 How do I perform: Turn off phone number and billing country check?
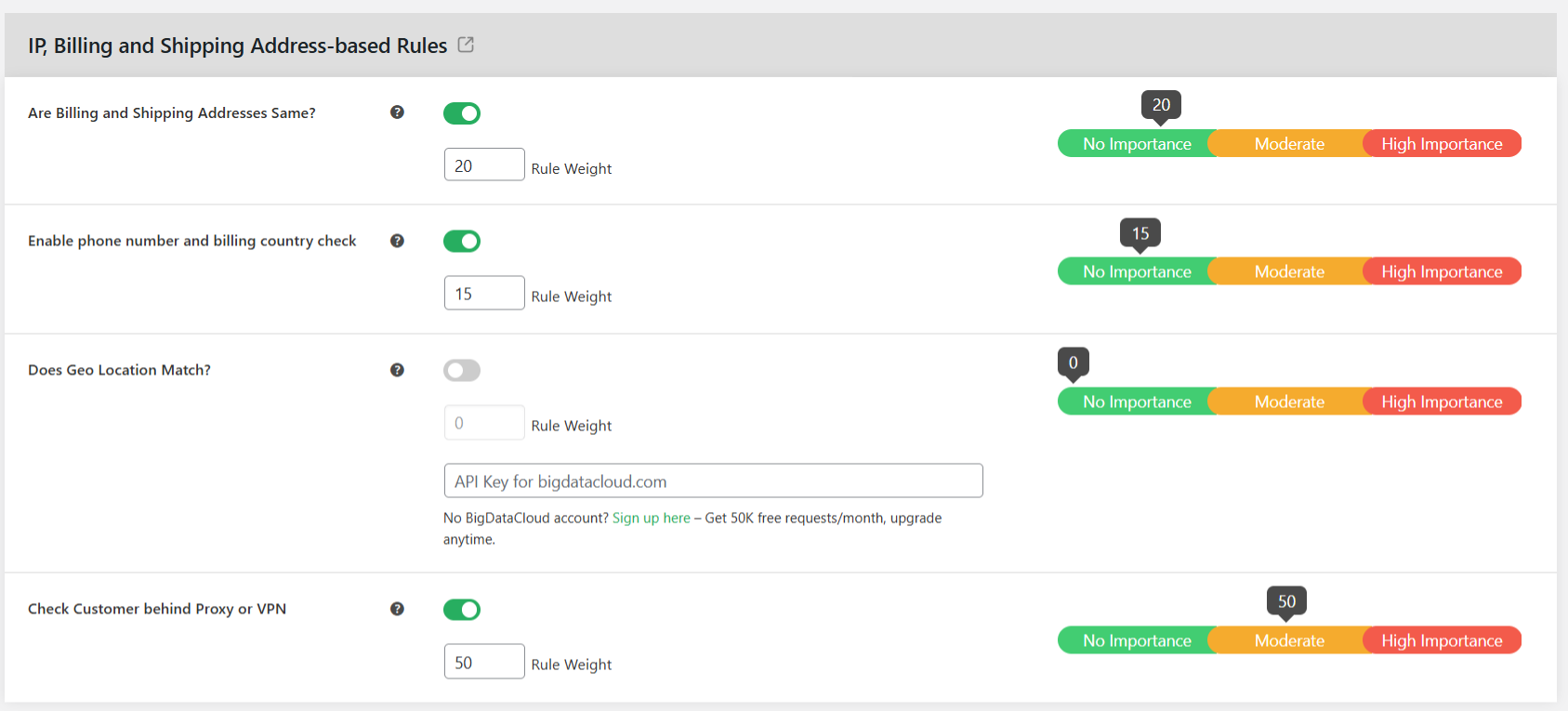pos(462,241)
